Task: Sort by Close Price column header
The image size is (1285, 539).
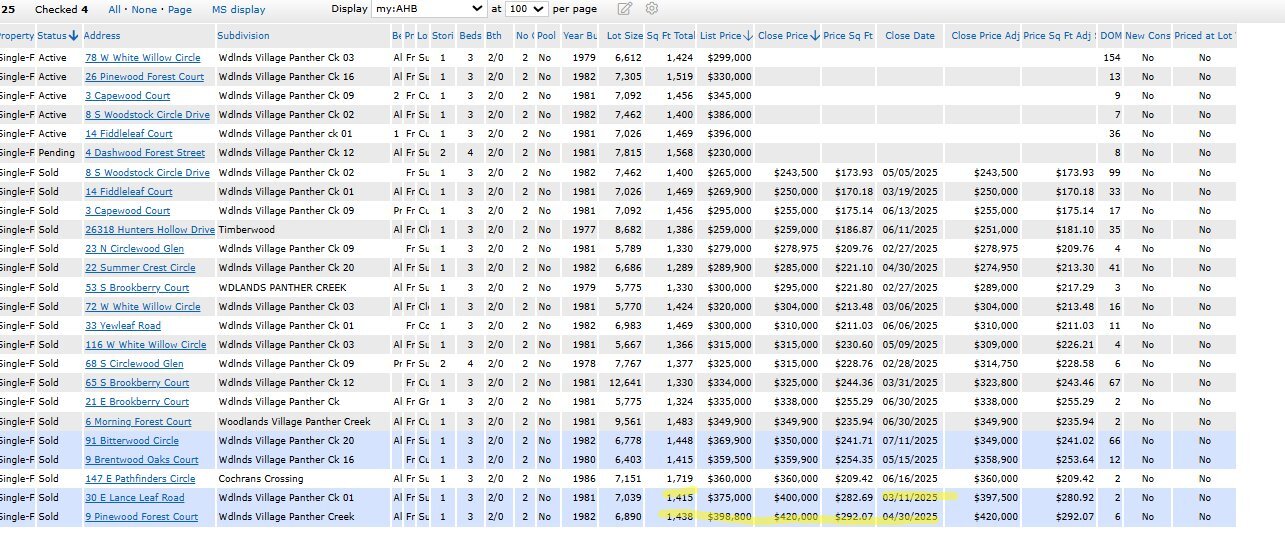Action: [x=788, y=35]
